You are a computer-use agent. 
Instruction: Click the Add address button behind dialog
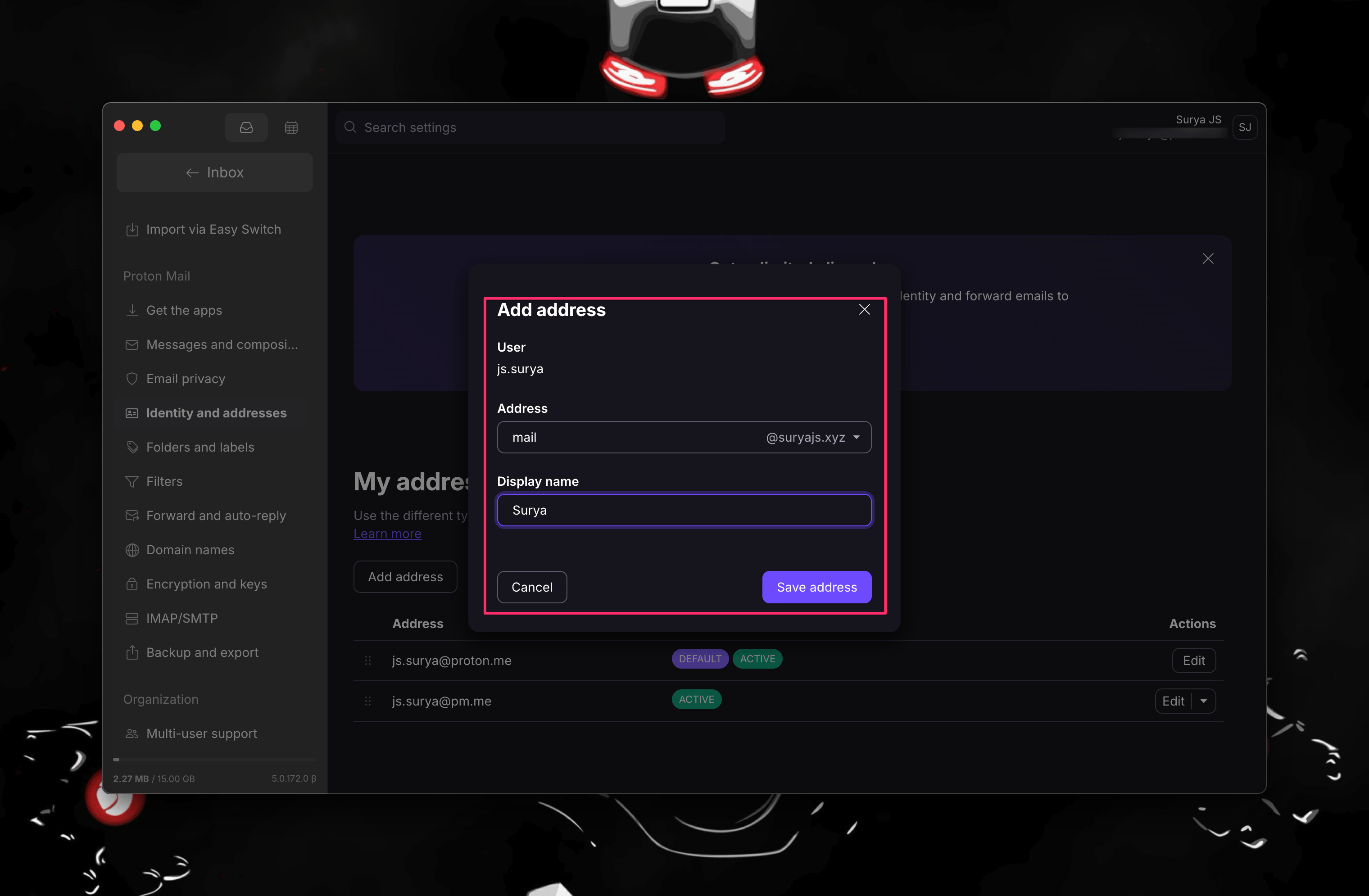click(406, 577)
